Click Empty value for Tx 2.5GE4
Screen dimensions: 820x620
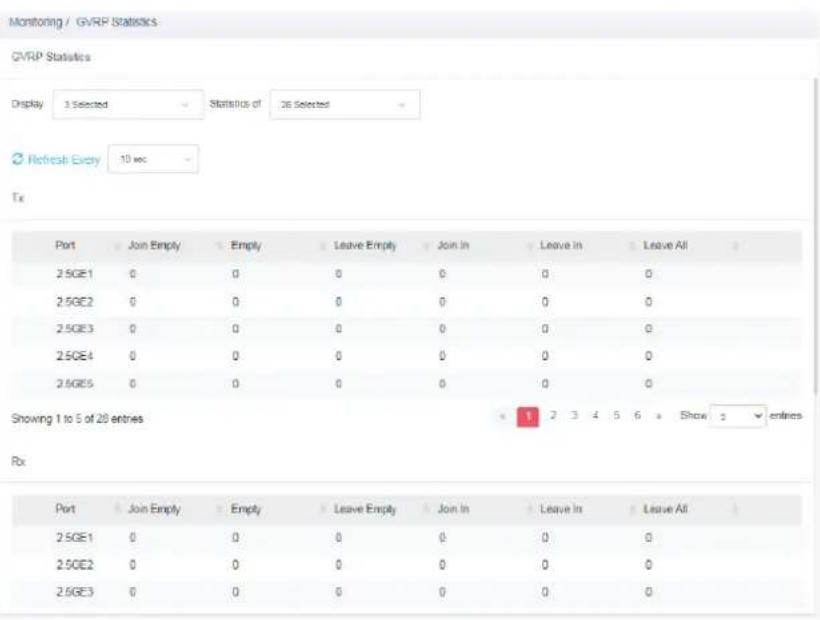click(x=235, y=356)
